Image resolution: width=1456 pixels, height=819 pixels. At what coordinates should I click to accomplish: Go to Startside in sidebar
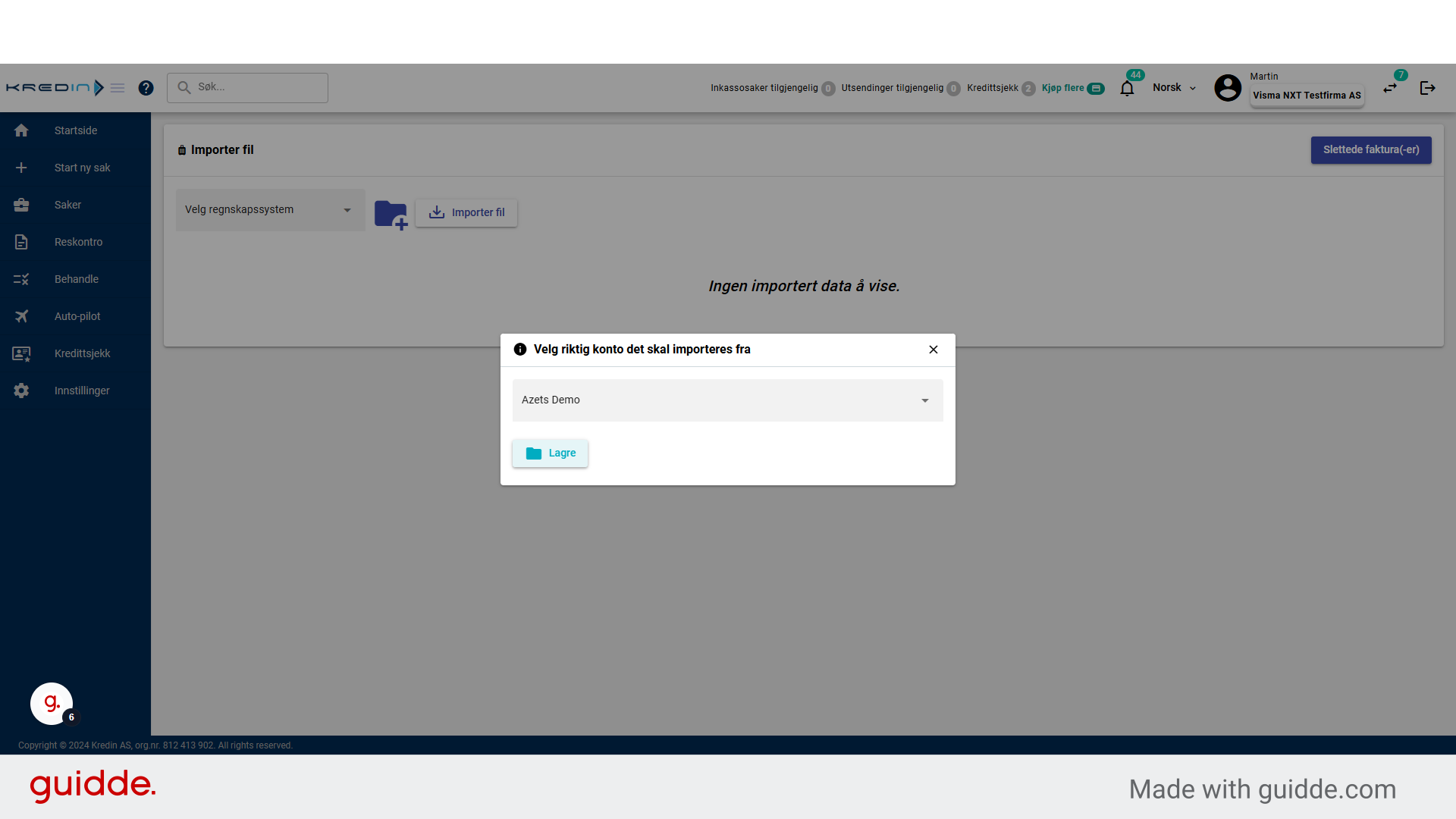click(x=76, y=130)
